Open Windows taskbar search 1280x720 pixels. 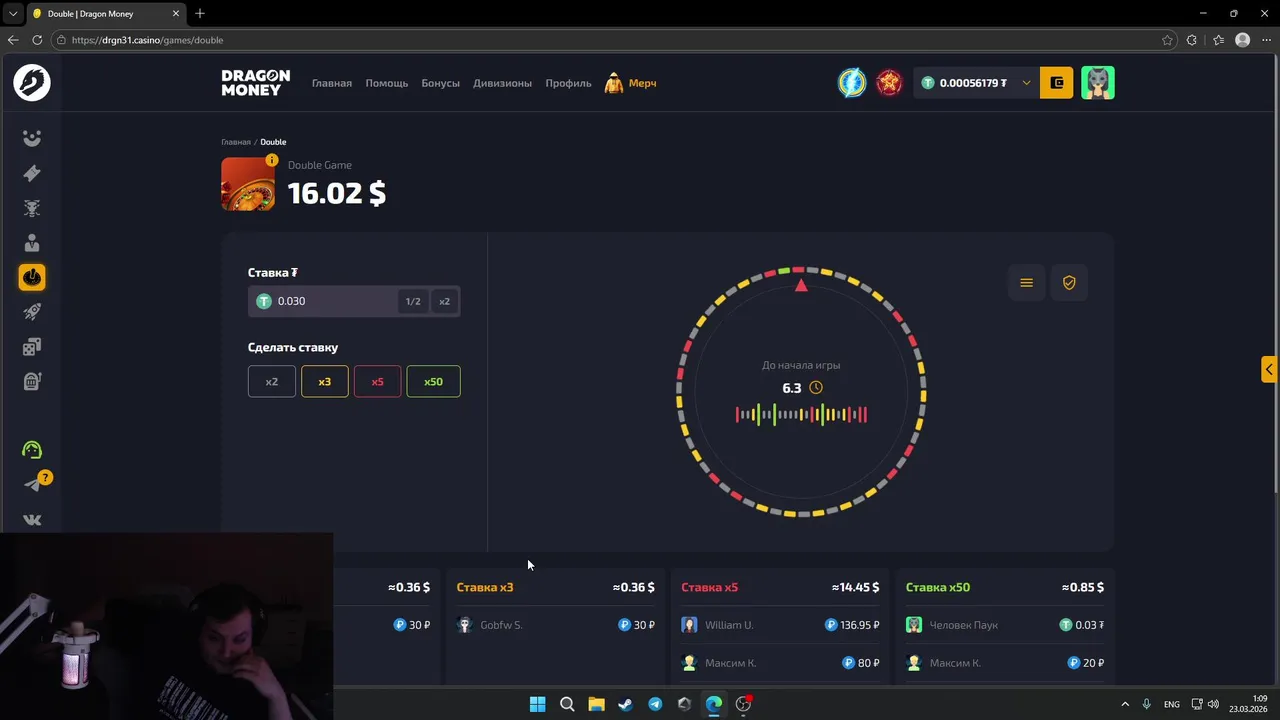[x=567, y=704]
